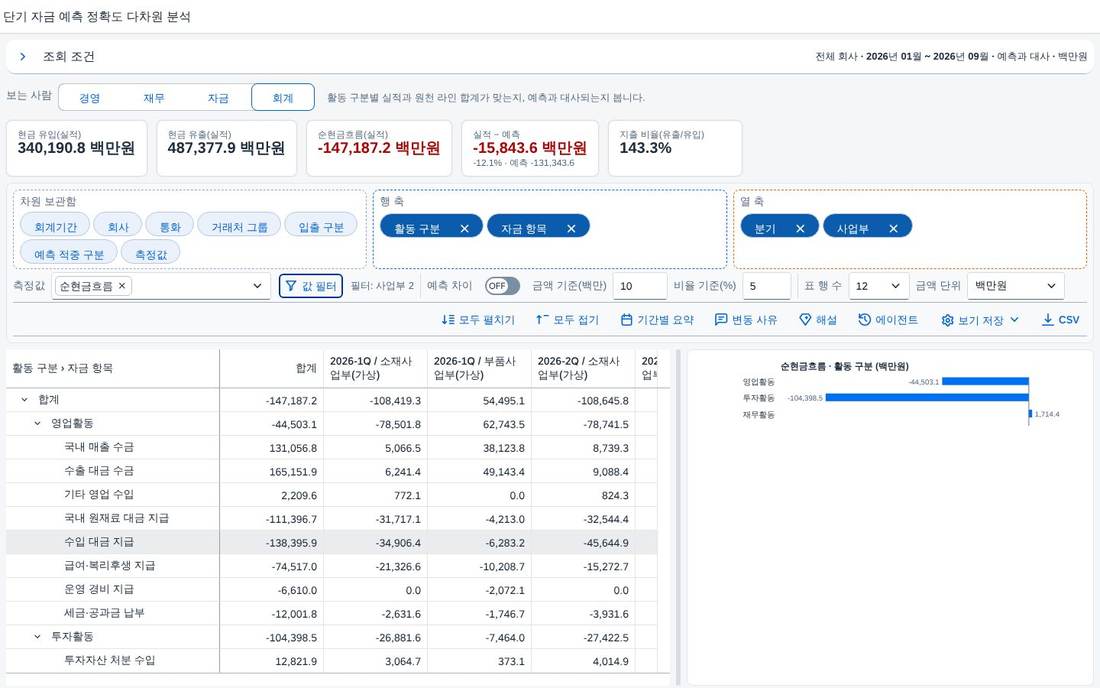Viewport: 1100px width, 688px height.
Task: Select the 수출 대금 수금 row
Action: coord(332,471)
